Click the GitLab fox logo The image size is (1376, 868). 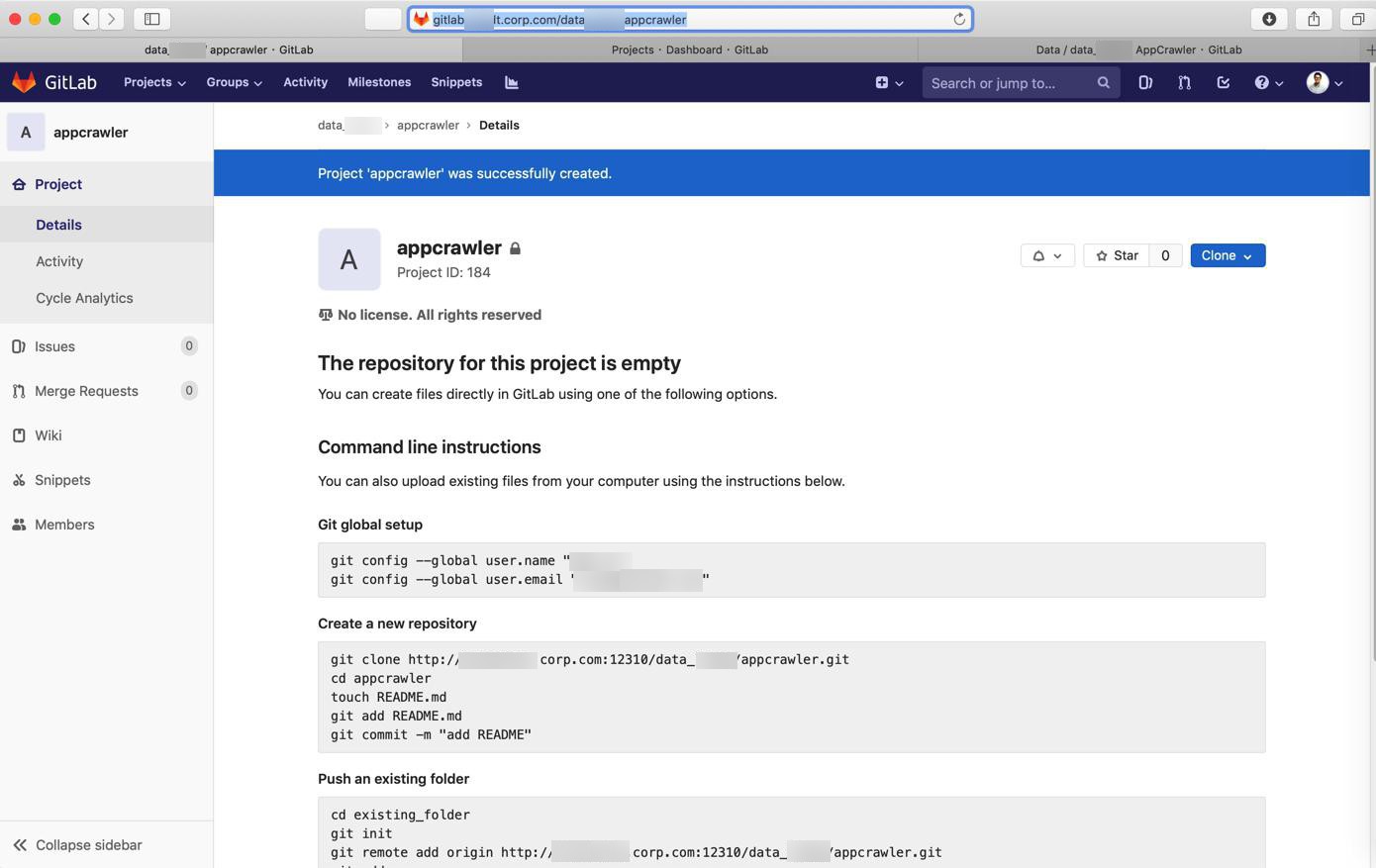(x=24, y=83)
